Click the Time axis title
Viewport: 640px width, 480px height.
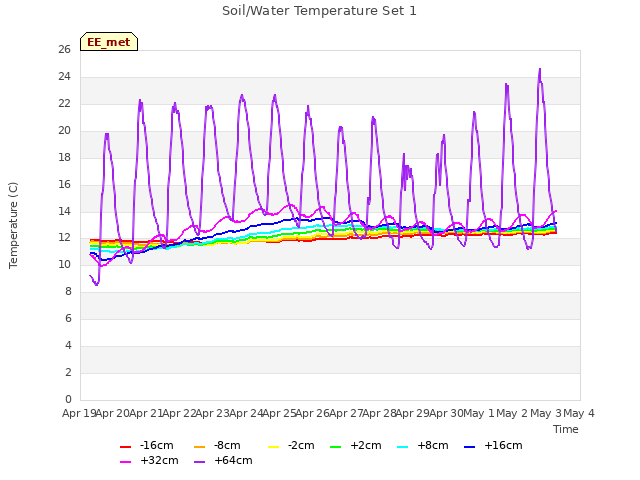click(x=566, y=429)
